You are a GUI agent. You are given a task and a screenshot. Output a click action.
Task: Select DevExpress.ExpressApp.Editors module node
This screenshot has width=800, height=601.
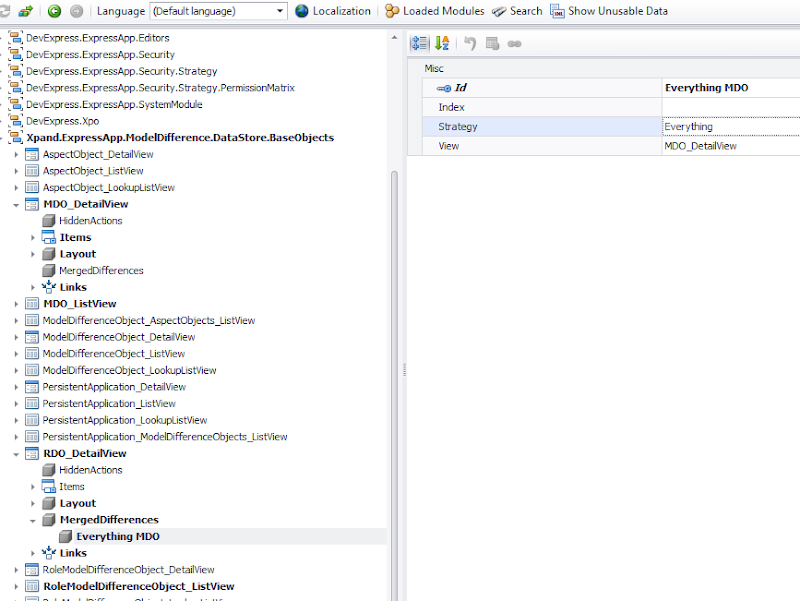tap(97, 38)
